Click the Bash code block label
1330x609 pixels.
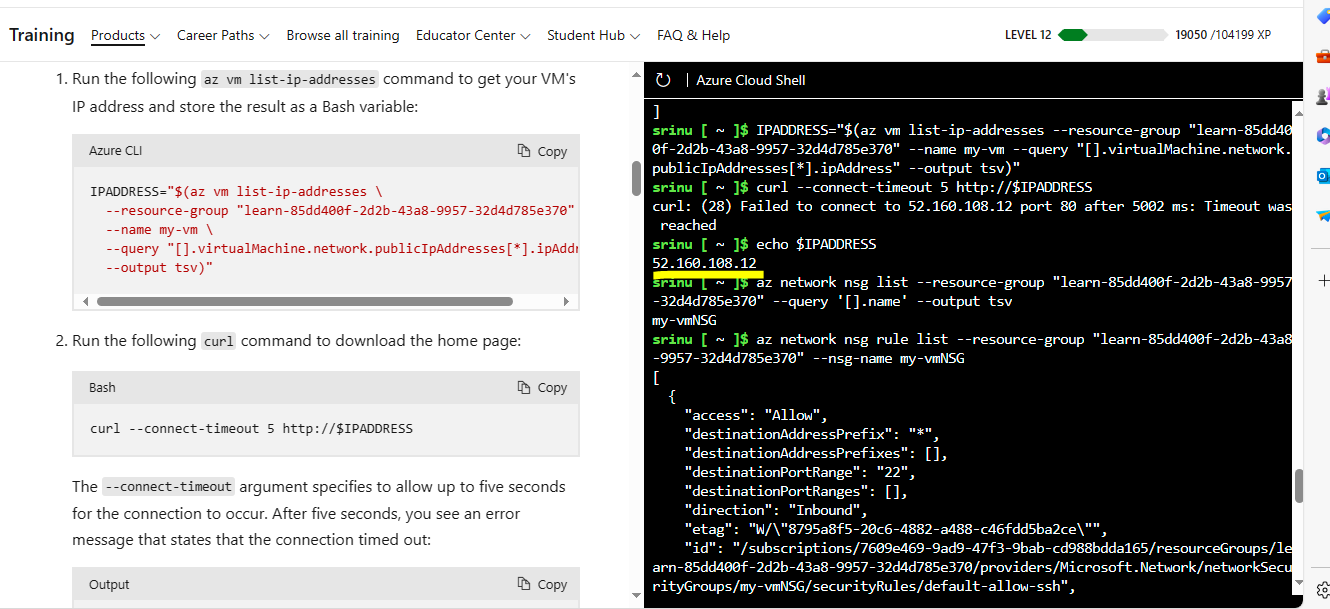coord(104,387)
